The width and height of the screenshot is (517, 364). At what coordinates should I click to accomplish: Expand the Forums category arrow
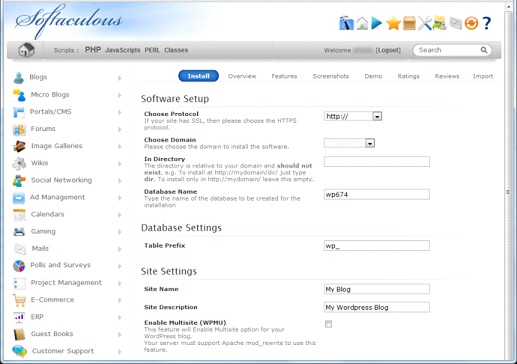[x=119, y=129]
